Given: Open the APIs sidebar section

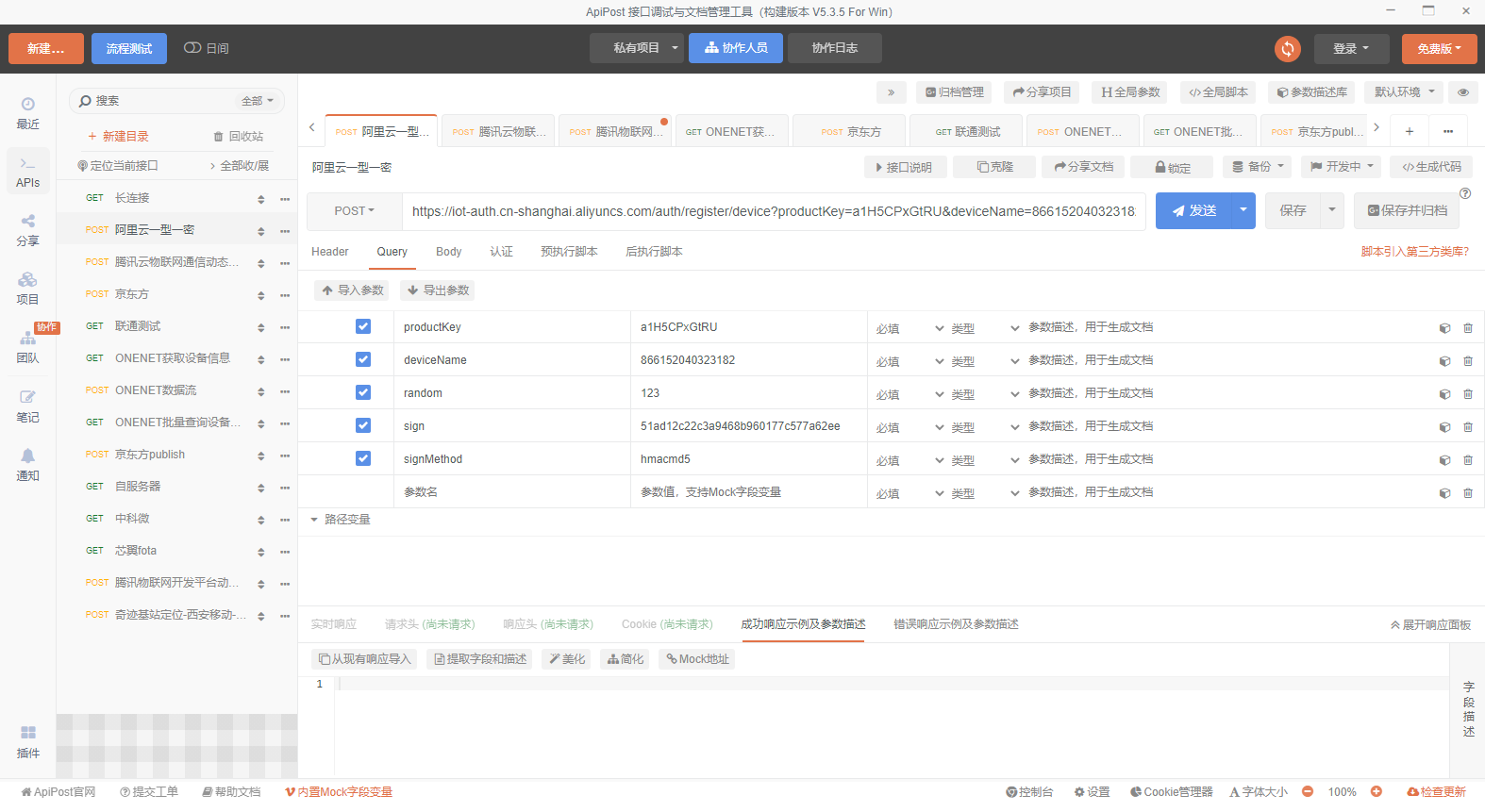Looking at the screenshot, I should pos(27,172).
